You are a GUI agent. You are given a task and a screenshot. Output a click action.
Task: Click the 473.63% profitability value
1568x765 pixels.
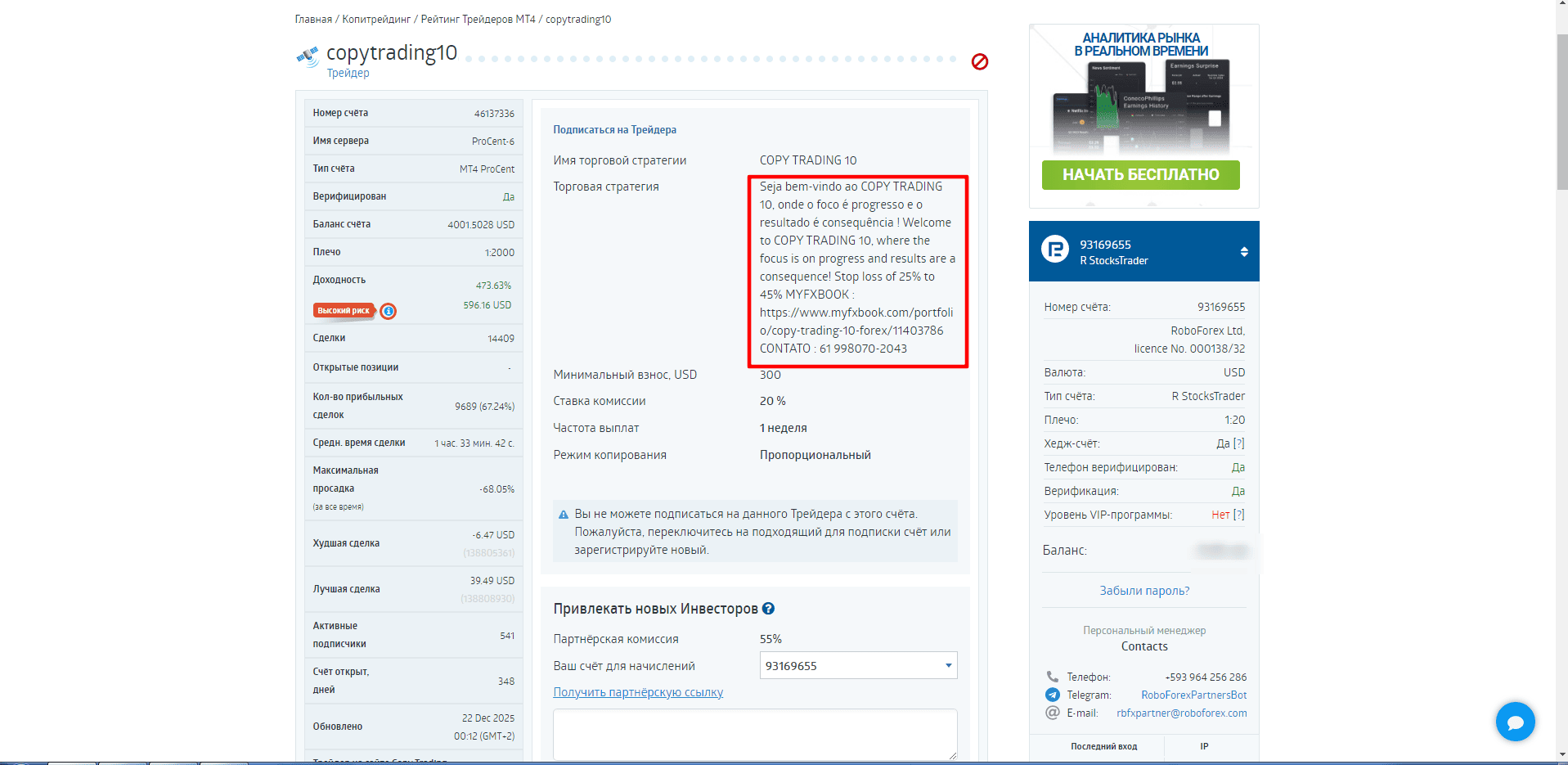click(x=493, y=286)
